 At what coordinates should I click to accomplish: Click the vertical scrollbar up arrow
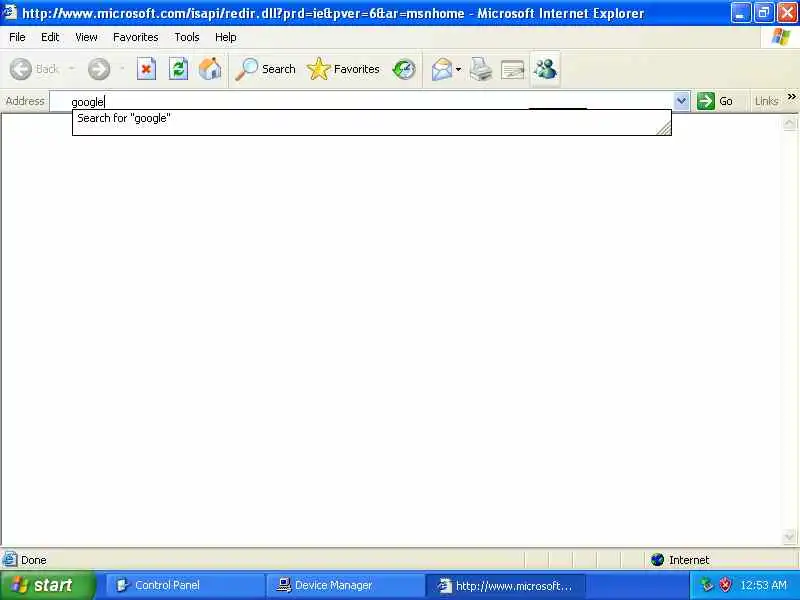pyautogui.click(x=789, y=123)
